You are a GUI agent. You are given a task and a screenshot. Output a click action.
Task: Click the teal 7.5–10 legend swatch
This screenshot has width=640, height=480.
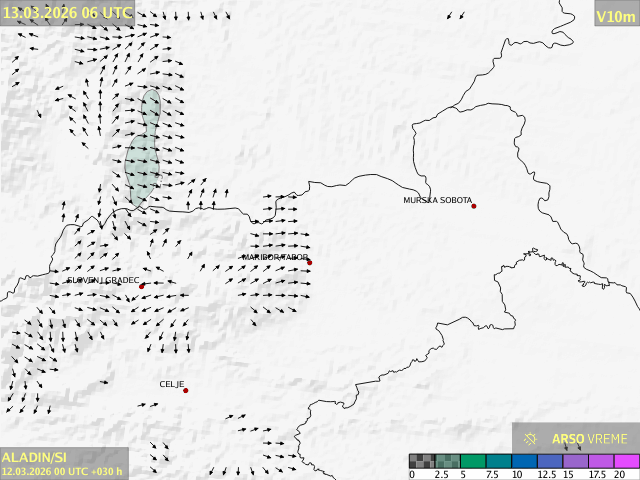tap(500, 462)
